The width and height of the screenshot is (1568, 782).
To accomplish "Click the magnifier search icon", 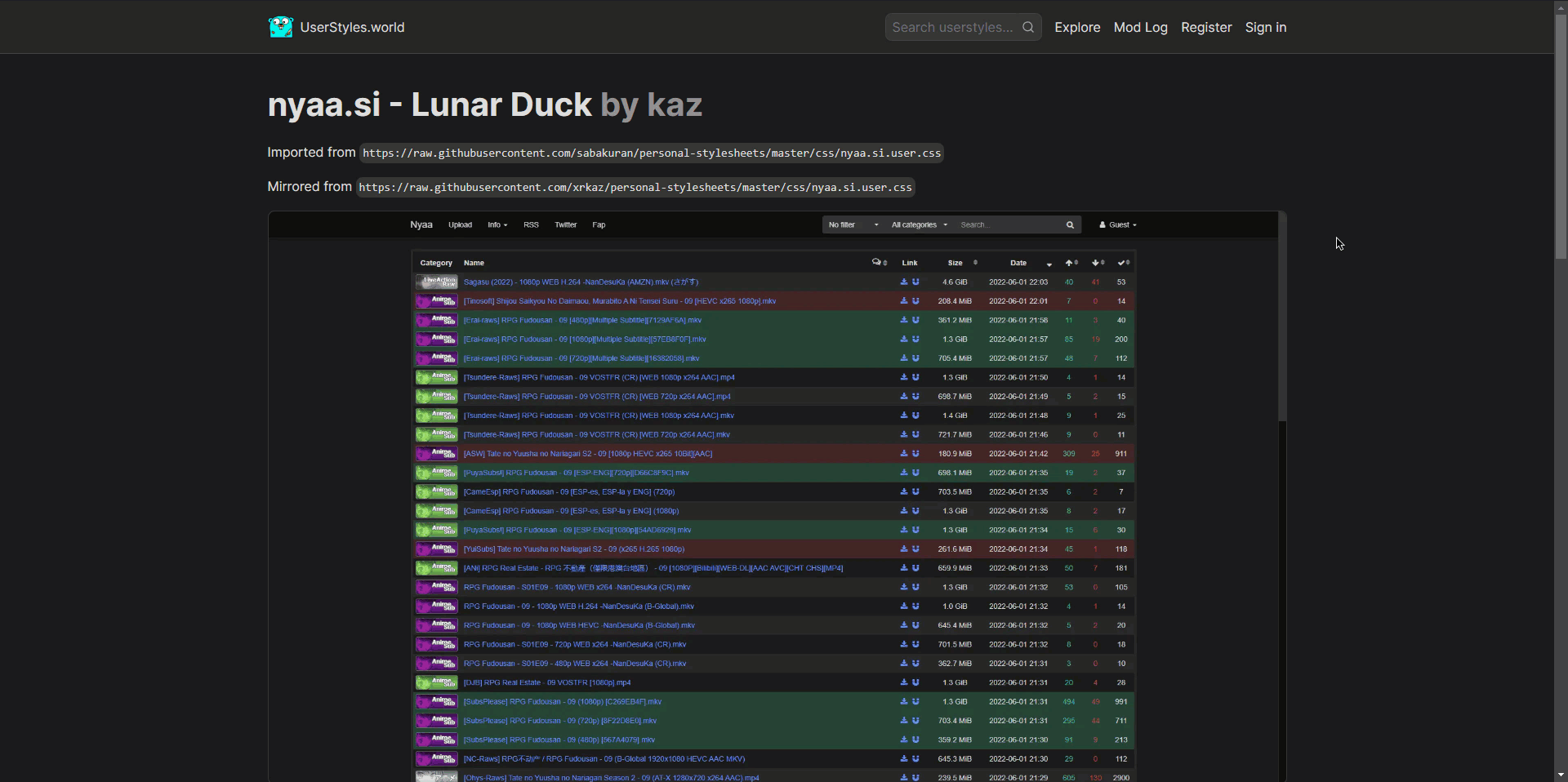I will pyautogui.click(x=1028, y=27).
